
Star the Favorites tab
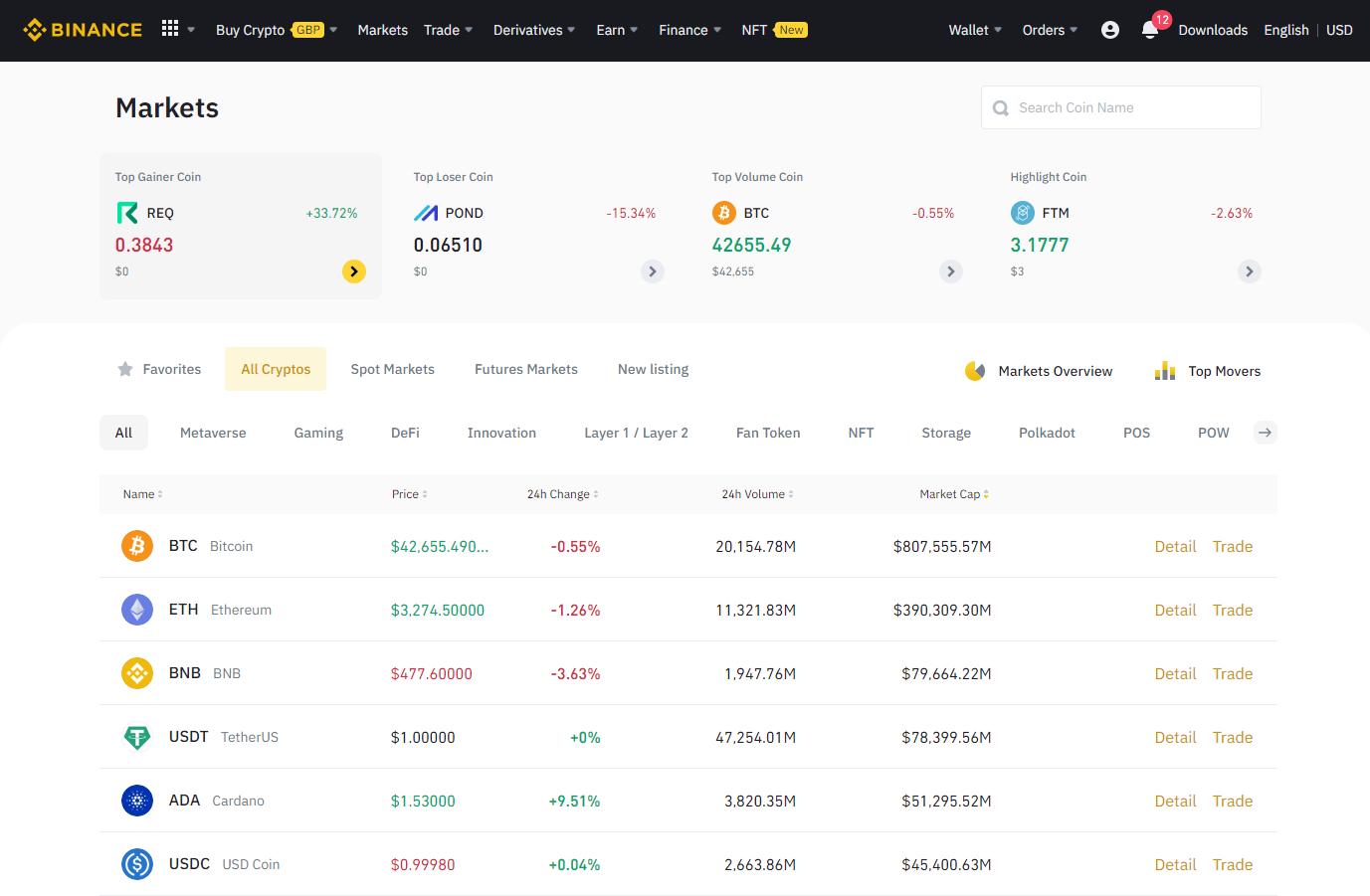125,368
